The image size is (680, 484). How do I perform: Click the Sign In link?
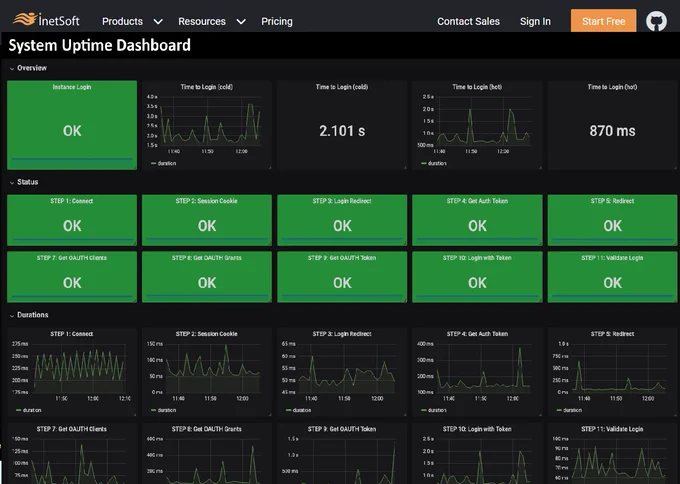tap(535, 21)
